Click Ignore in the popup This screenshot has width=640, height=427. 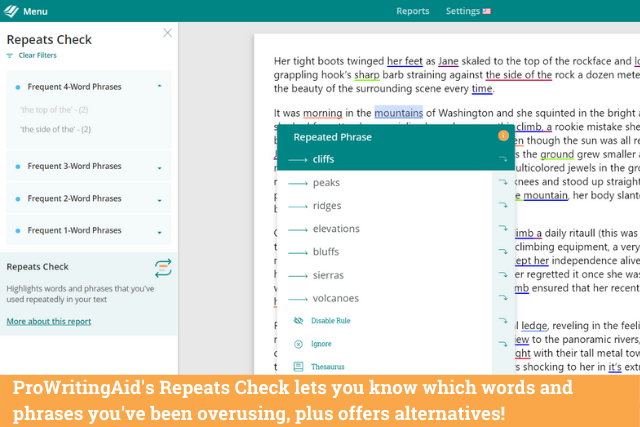point(321,344)
